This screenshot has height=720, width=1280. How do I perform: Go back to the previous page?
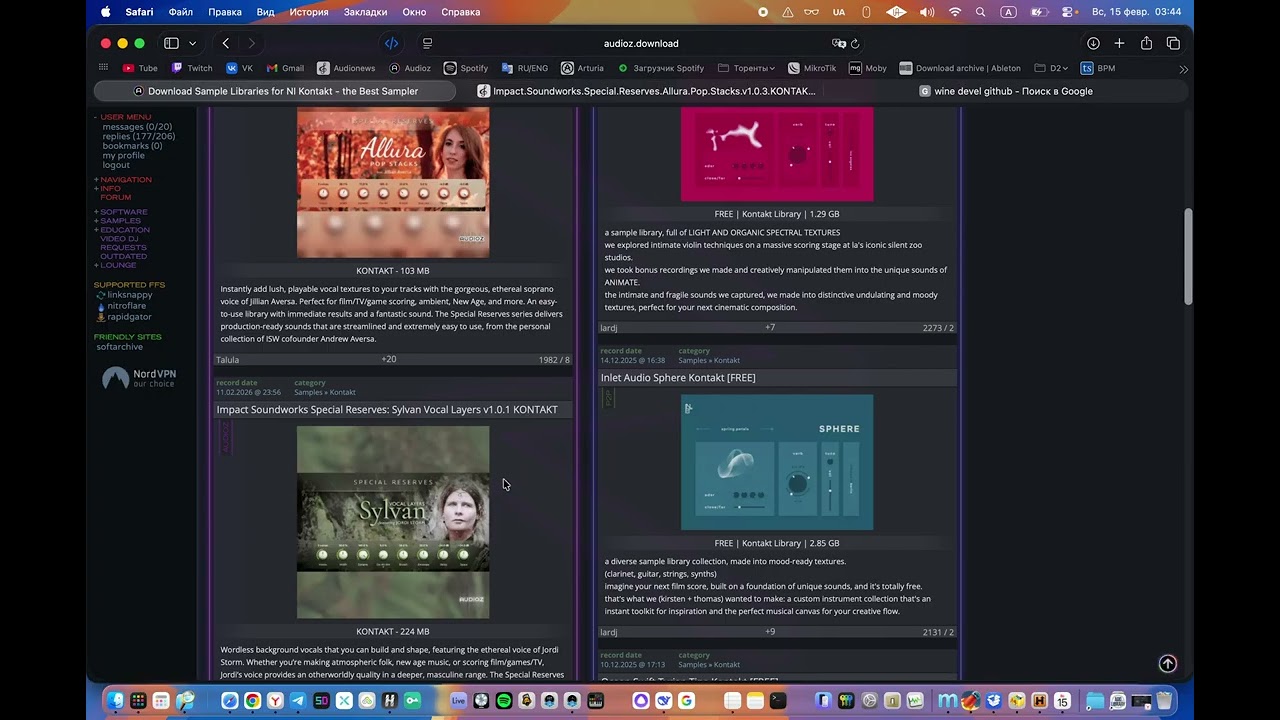click(226, 43)
